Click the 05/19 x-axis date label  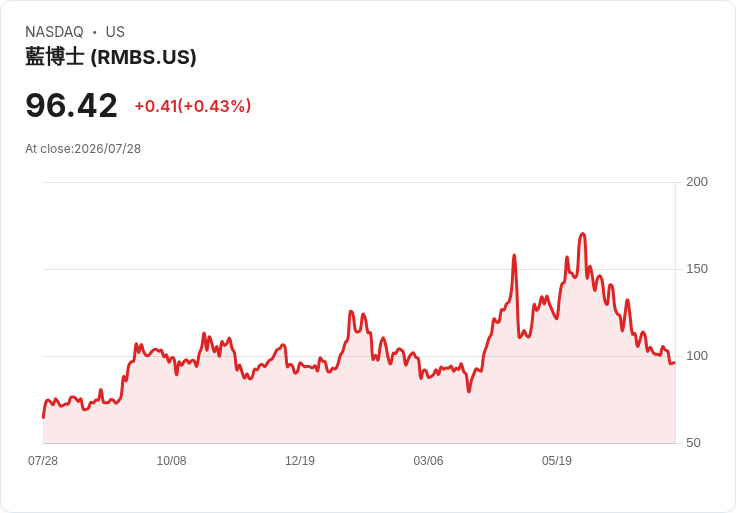[557, 460]
